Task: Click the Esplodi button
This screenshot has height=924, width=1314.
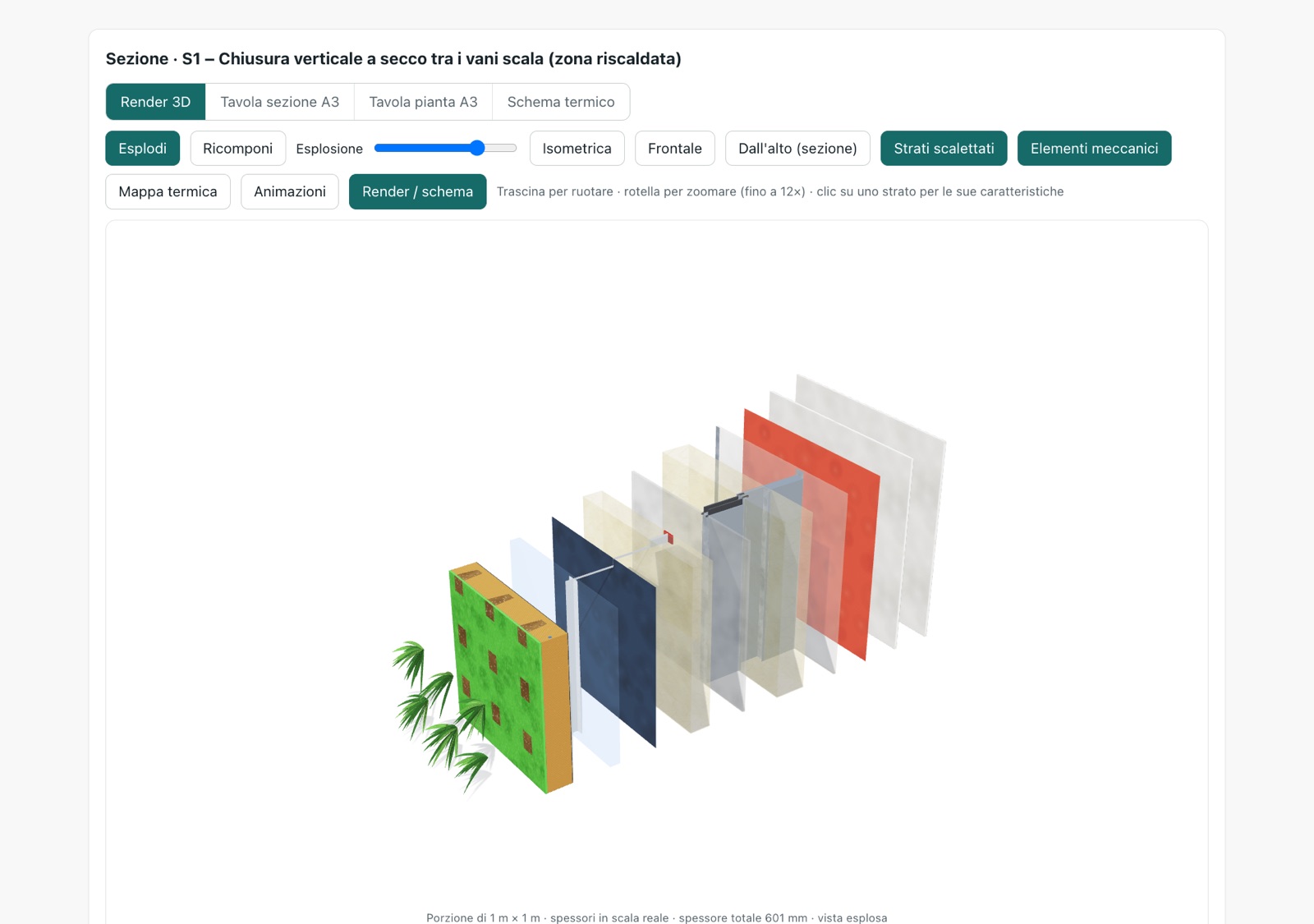Action: [143, 149]
